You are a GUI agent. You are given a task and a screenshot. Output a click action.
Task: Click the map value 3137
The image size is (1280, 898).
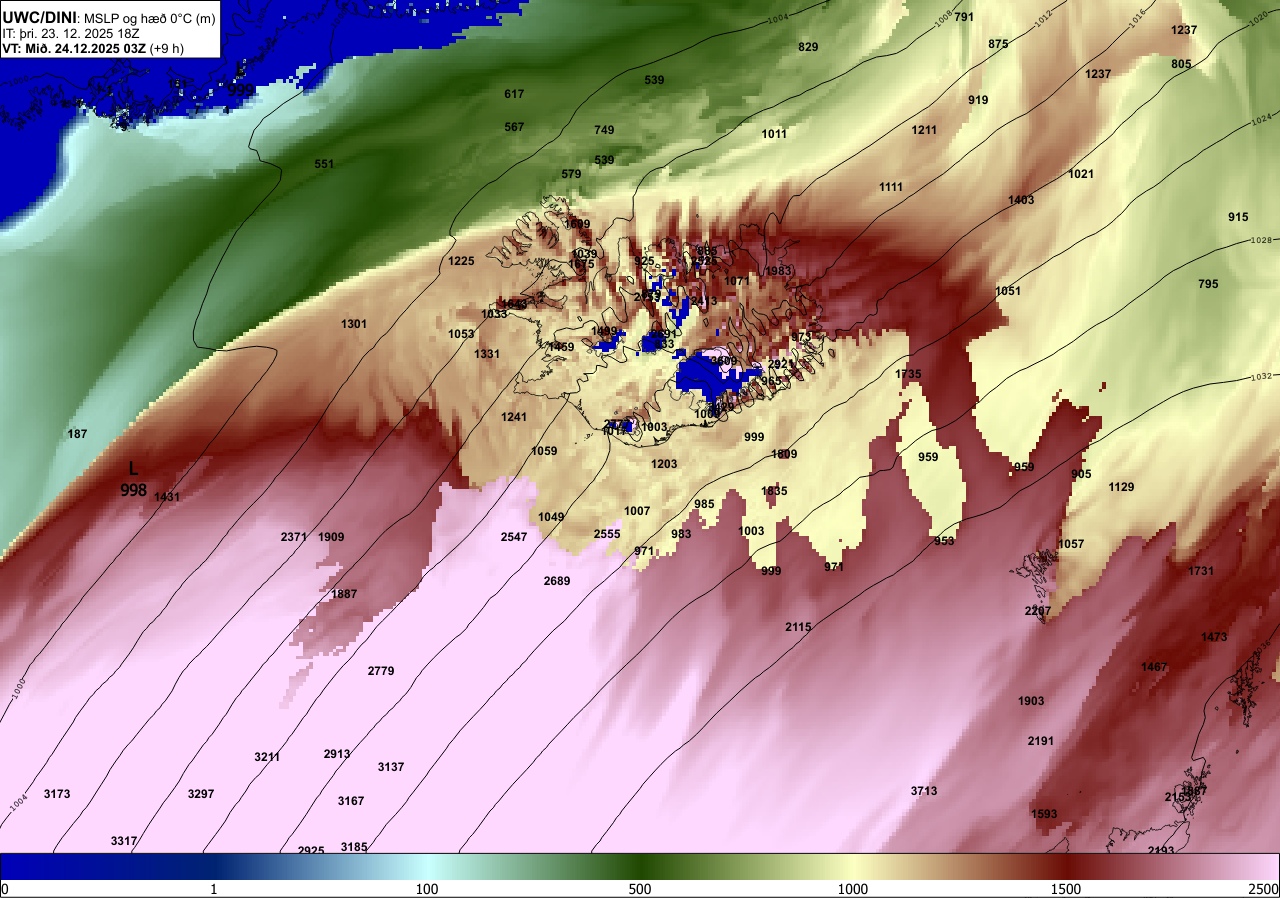click(391, 767)
